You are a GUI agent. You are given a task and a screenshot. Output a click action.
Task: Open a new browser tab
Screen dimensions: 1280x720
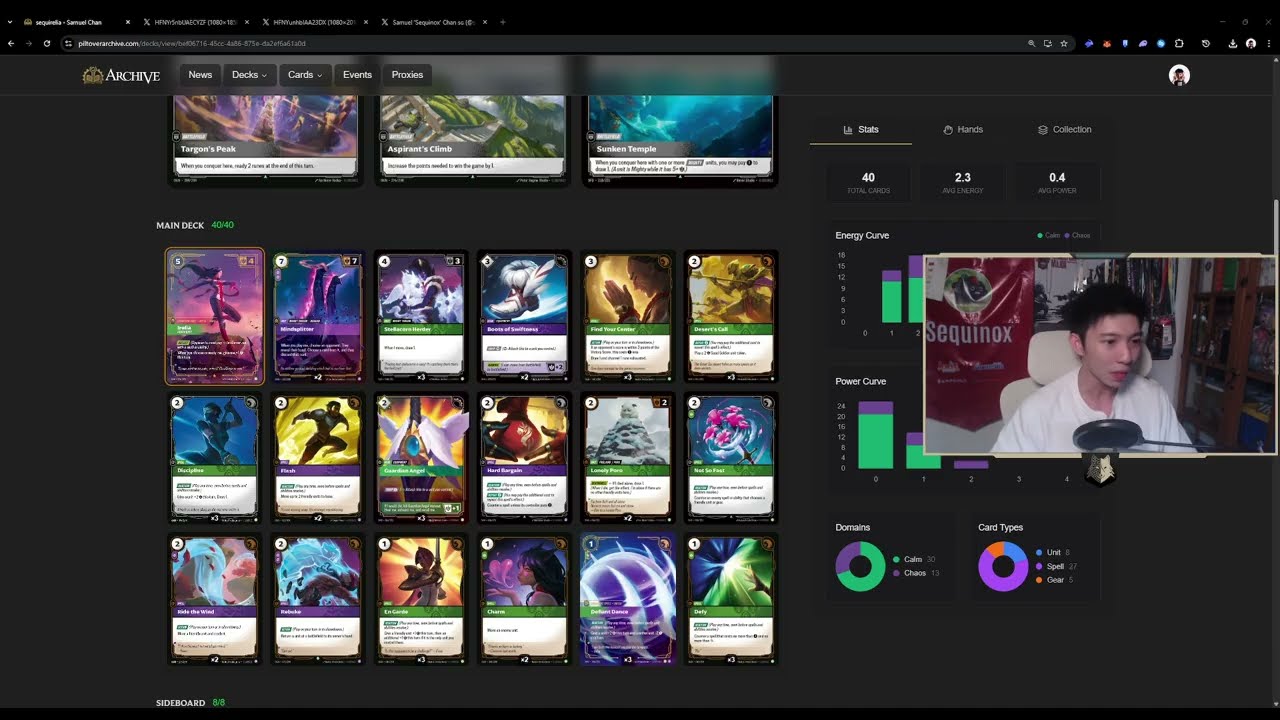503,22
